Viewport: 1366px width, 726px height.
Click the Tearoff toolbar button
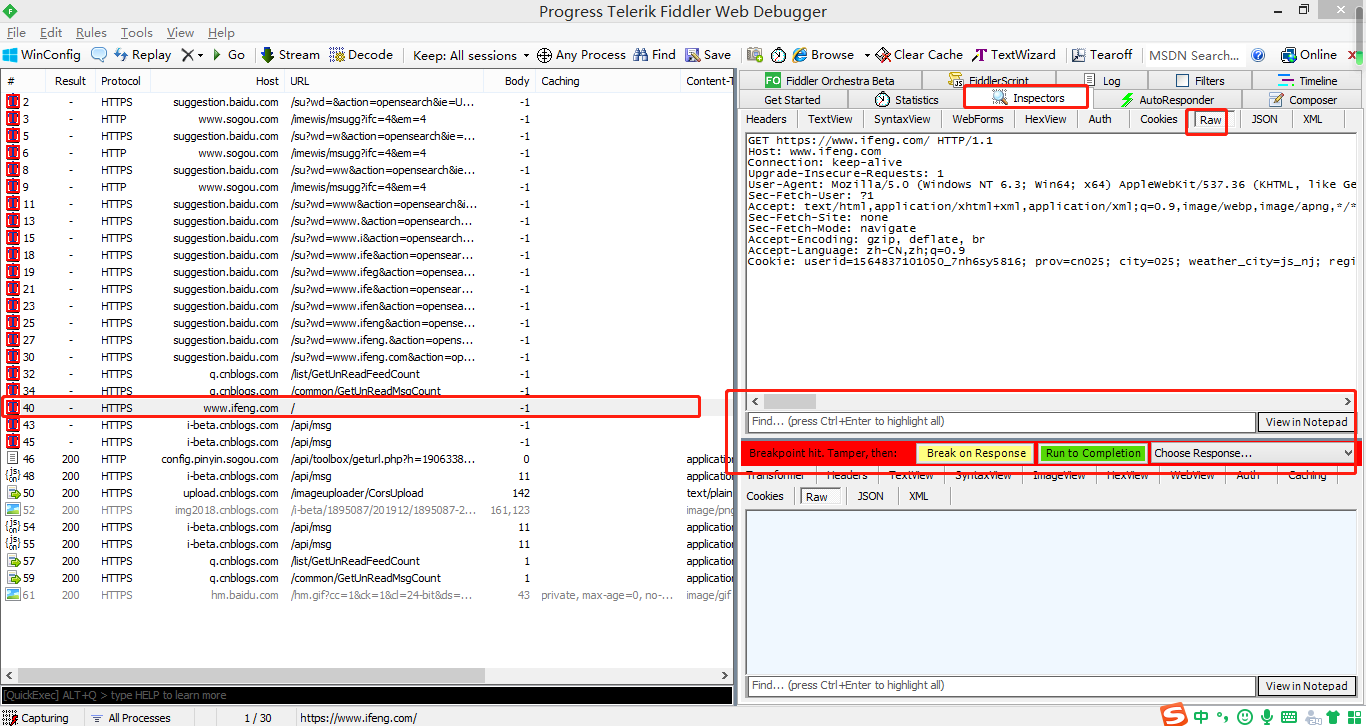(1102, 55)
